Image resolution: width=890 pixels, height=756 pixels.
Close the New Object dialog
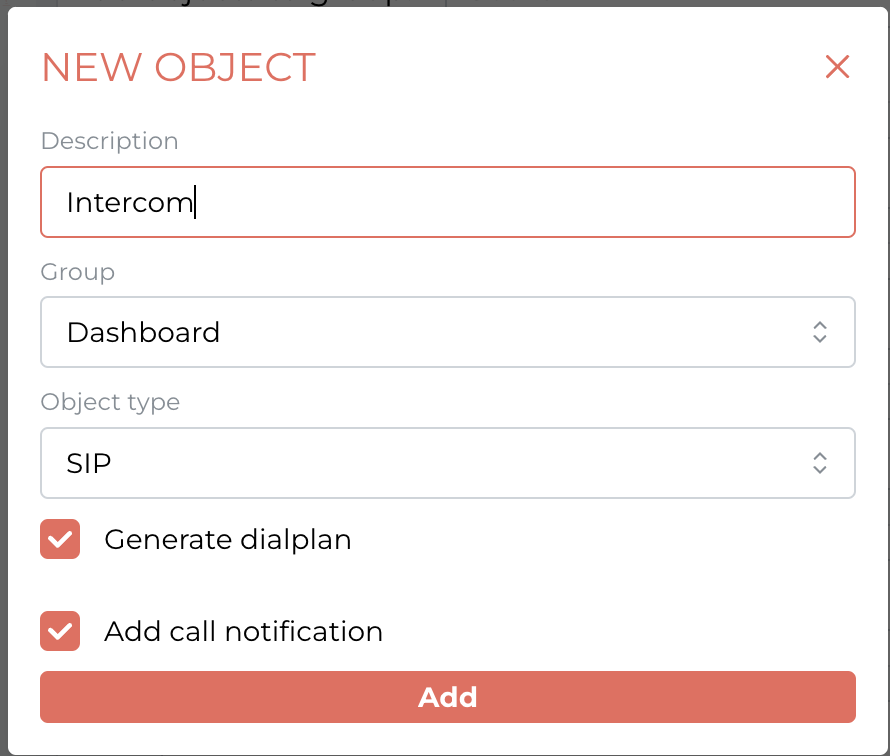point(837,67)
